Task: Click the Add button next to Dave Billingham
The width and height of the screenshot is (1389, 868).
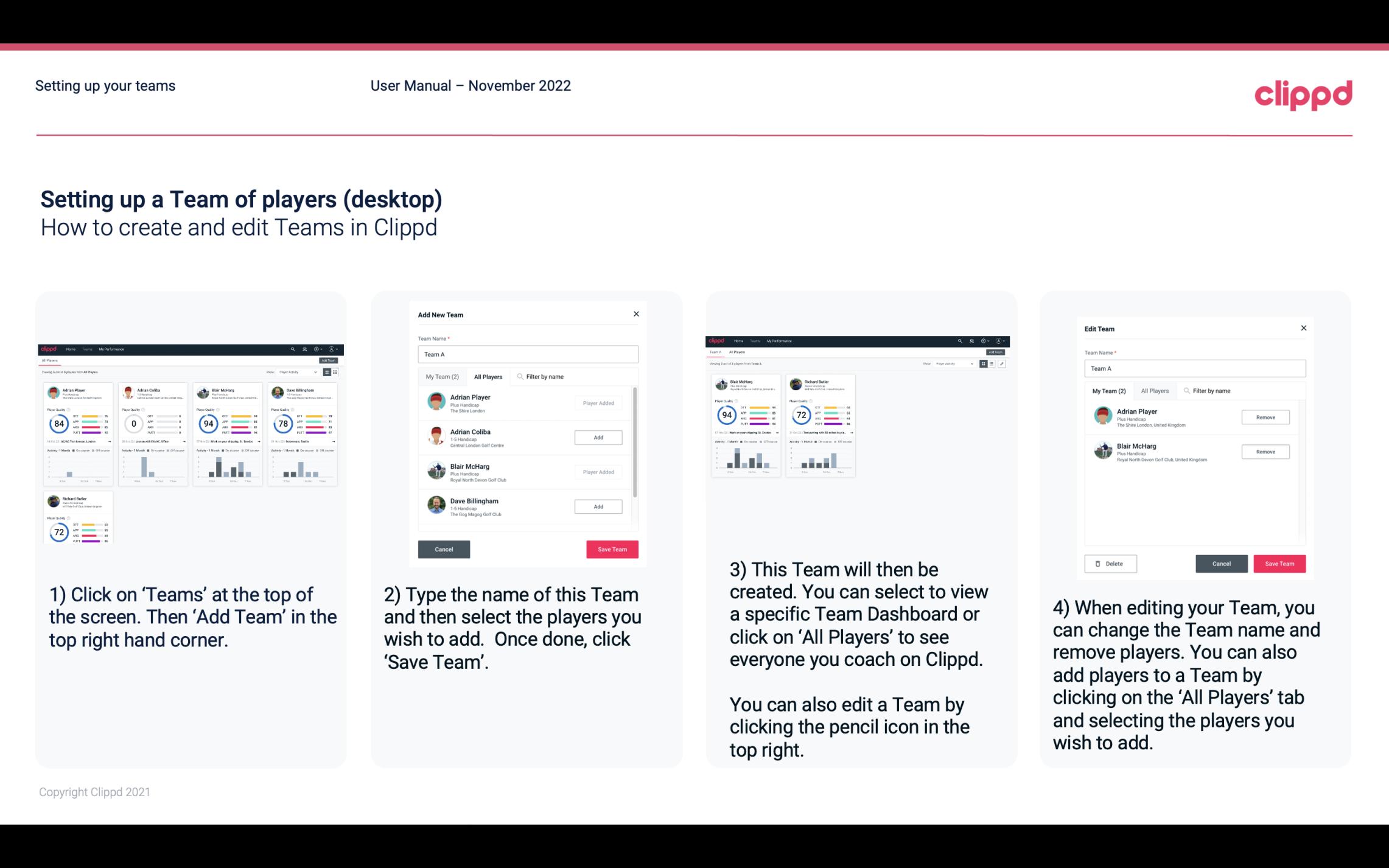Action: [x=598, y=506]
